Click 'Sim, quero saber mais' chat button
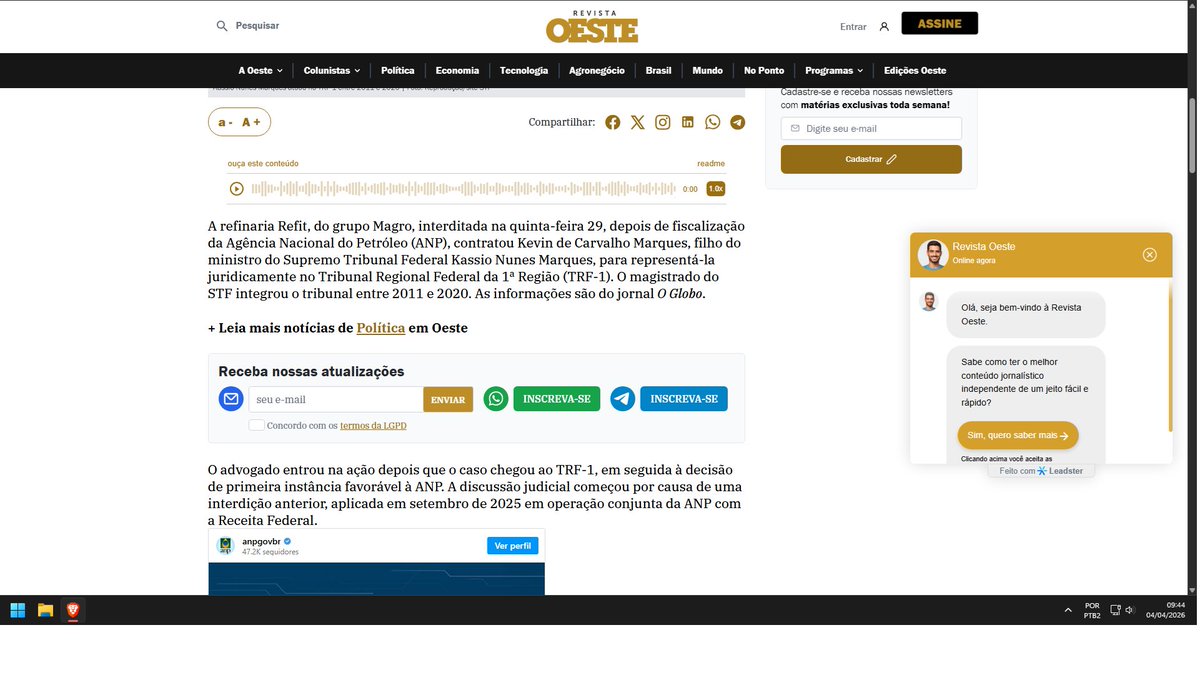This screenshot has width=1200, height=675. coord(1017,436)
